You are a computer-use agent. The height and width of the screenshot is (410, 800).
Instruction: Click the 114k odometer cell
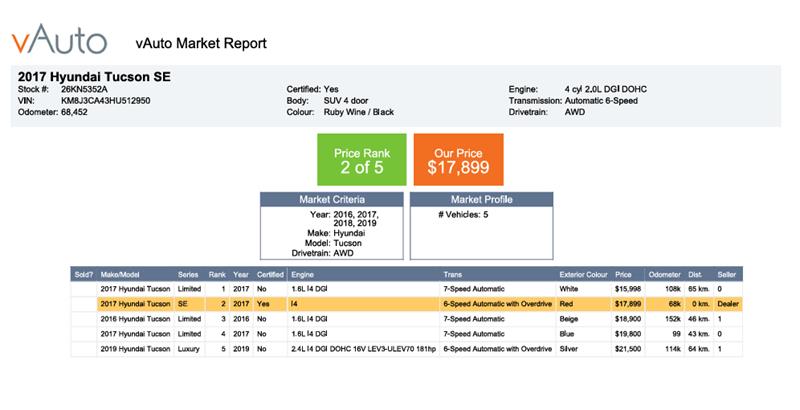(673, 349)
